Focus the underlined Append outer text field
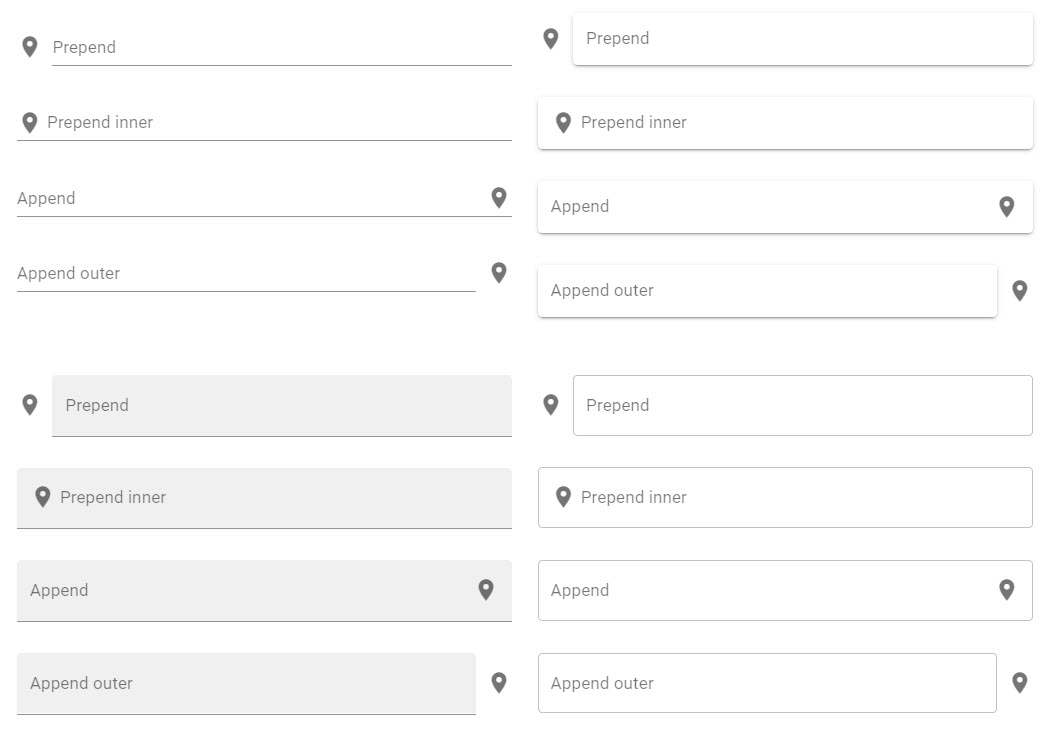Image resolution: width=1047 pixels, height=732 pixels. point(246,274)
